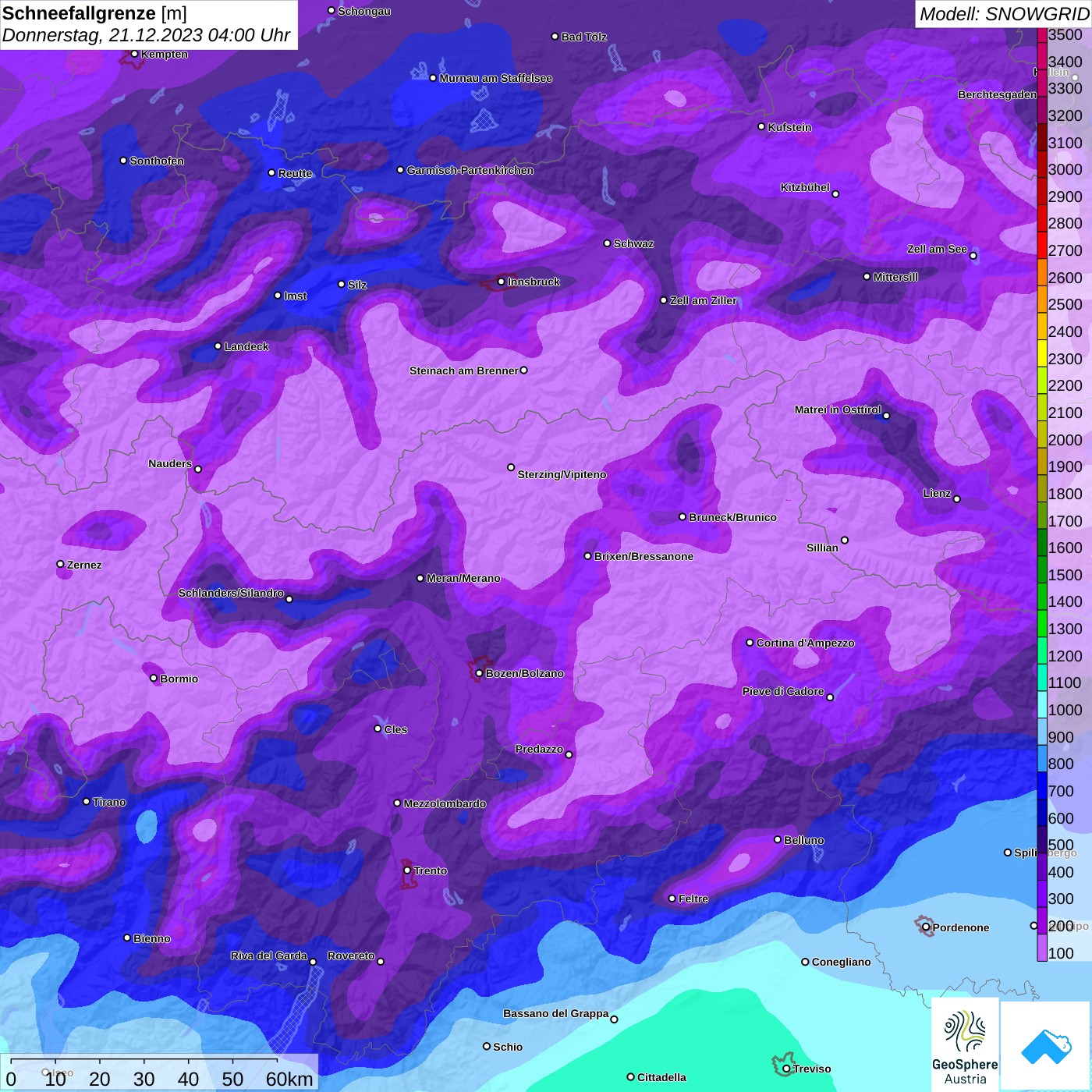1092x1092 pixels.
Task: Click the Sonthofen city label
Action: tap(157, 161)
